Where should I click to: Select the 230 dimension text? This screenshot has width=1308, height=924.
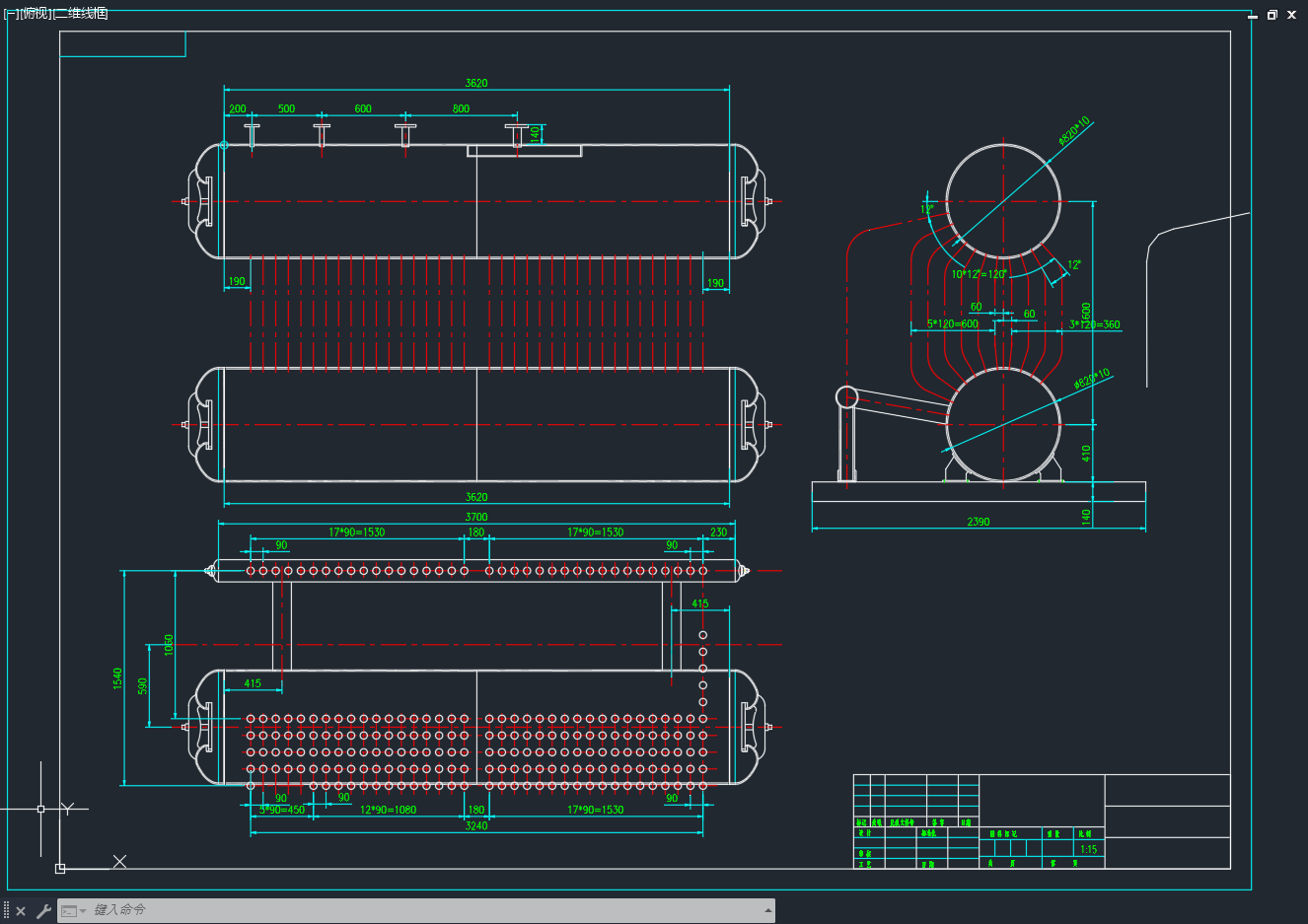click(718, 533)
